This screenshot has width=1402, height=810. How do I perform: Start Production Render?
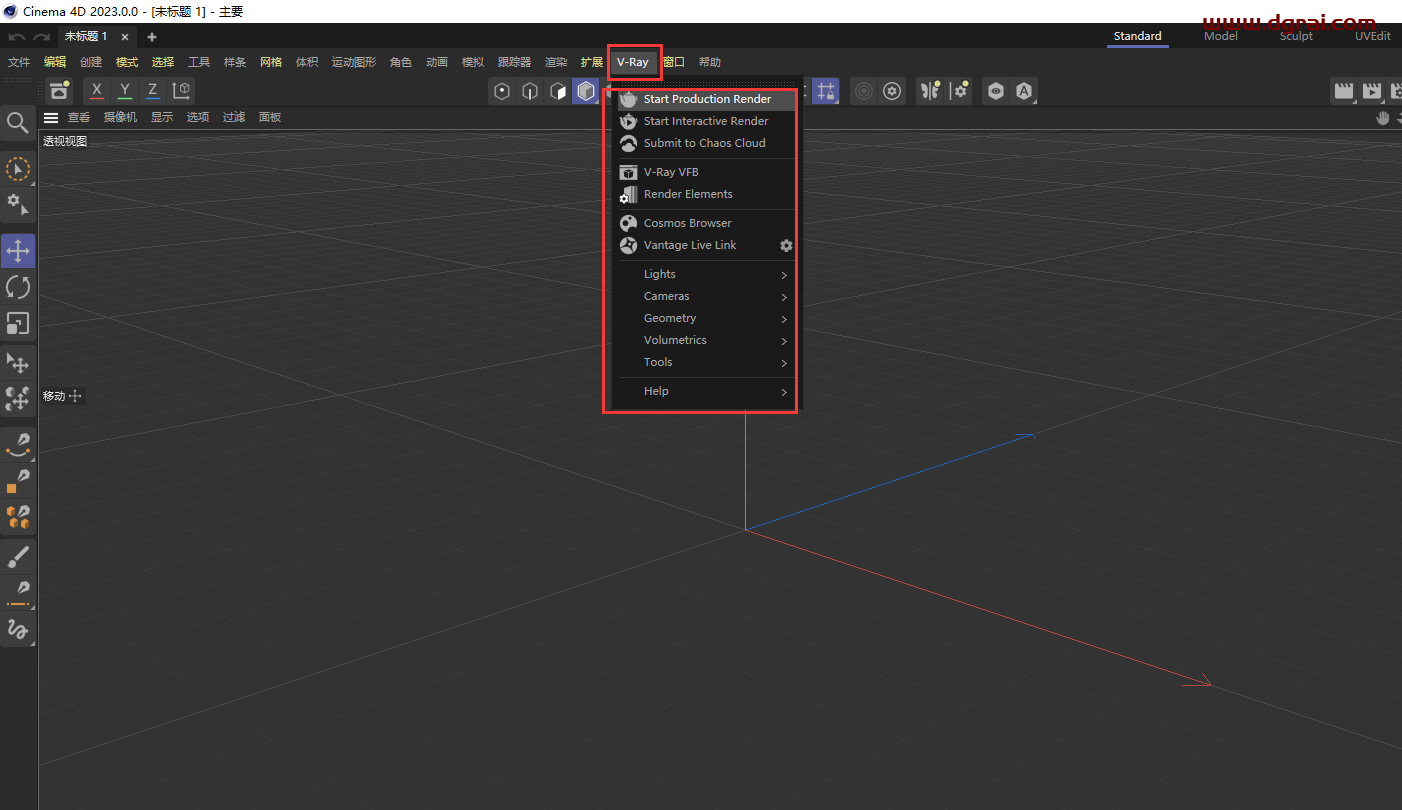click(707, 99)
